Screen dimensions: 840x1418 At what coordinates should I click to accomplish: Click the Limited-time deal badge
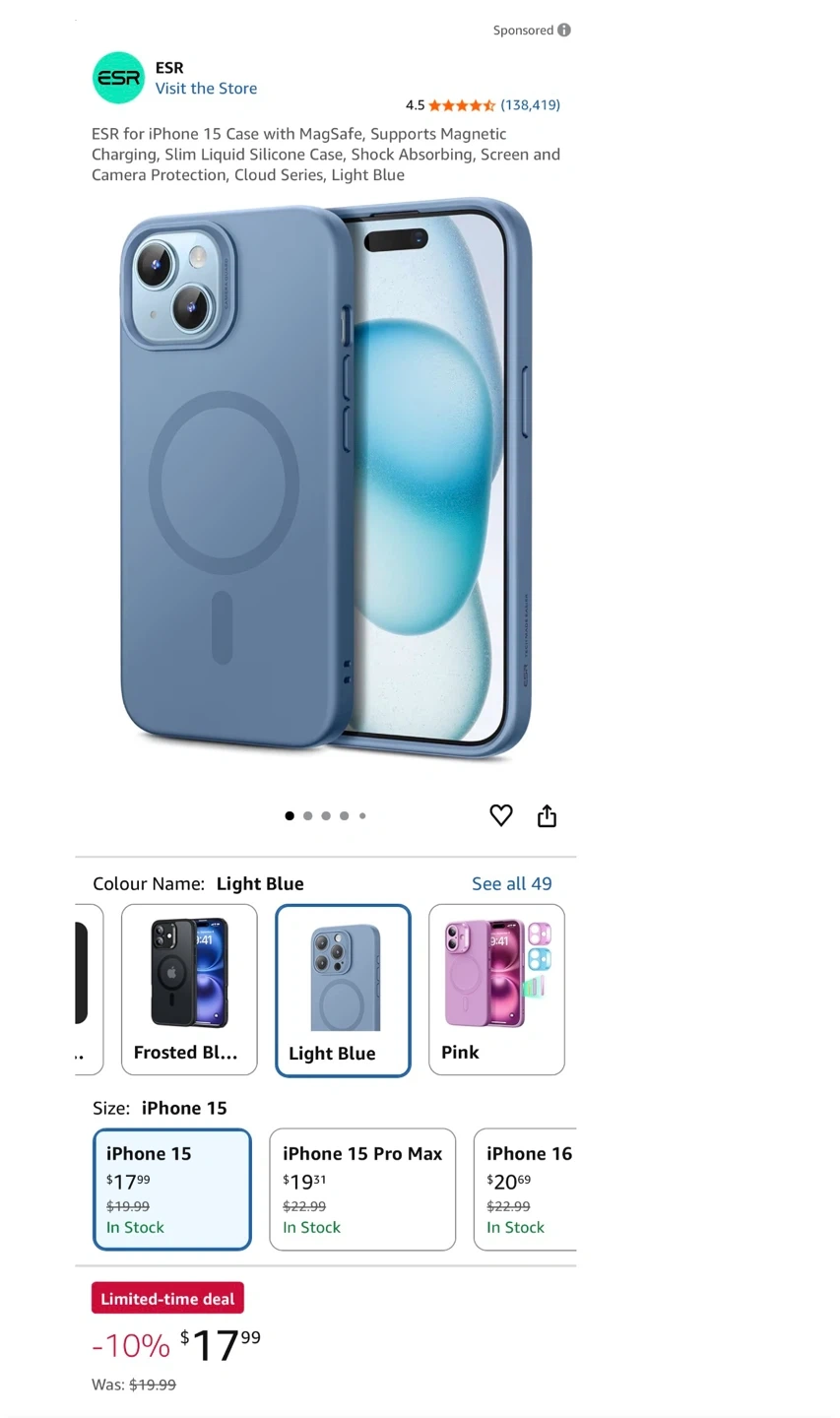[167, 1299]
